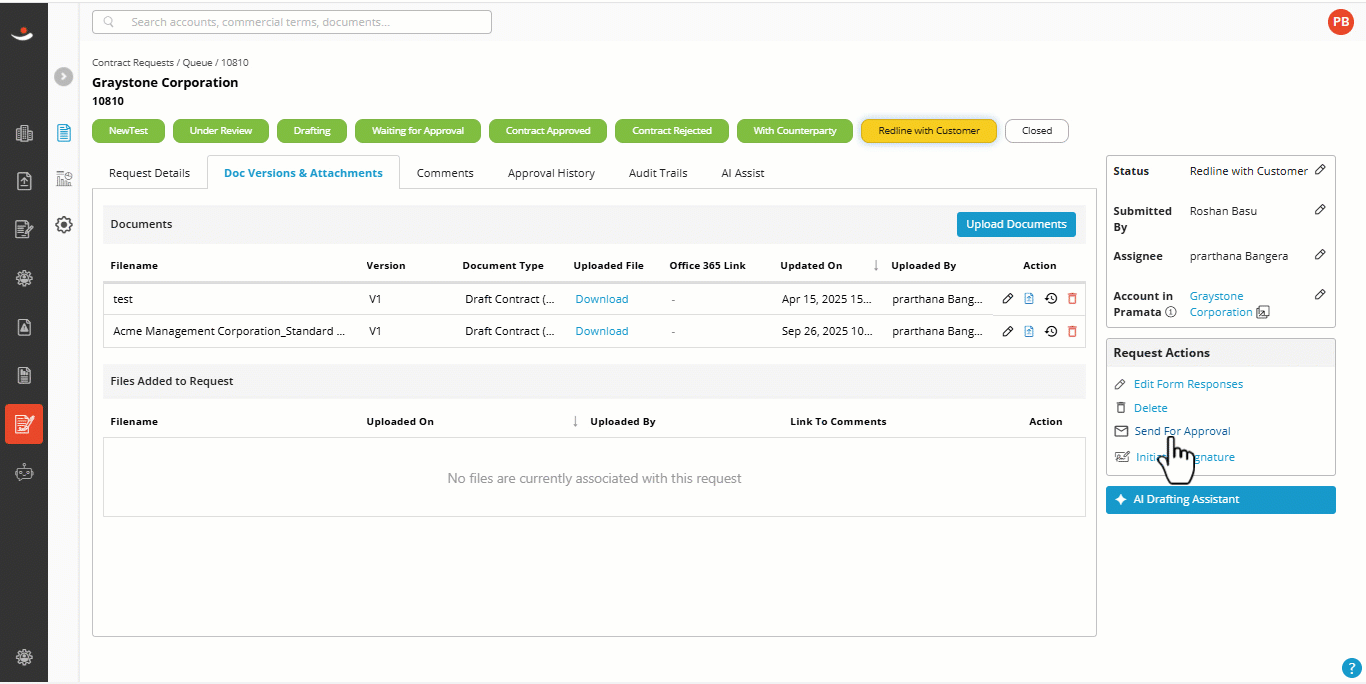Focus the search accounts input field
Viewport: 1366px width, 684px height.
(292, 22)
